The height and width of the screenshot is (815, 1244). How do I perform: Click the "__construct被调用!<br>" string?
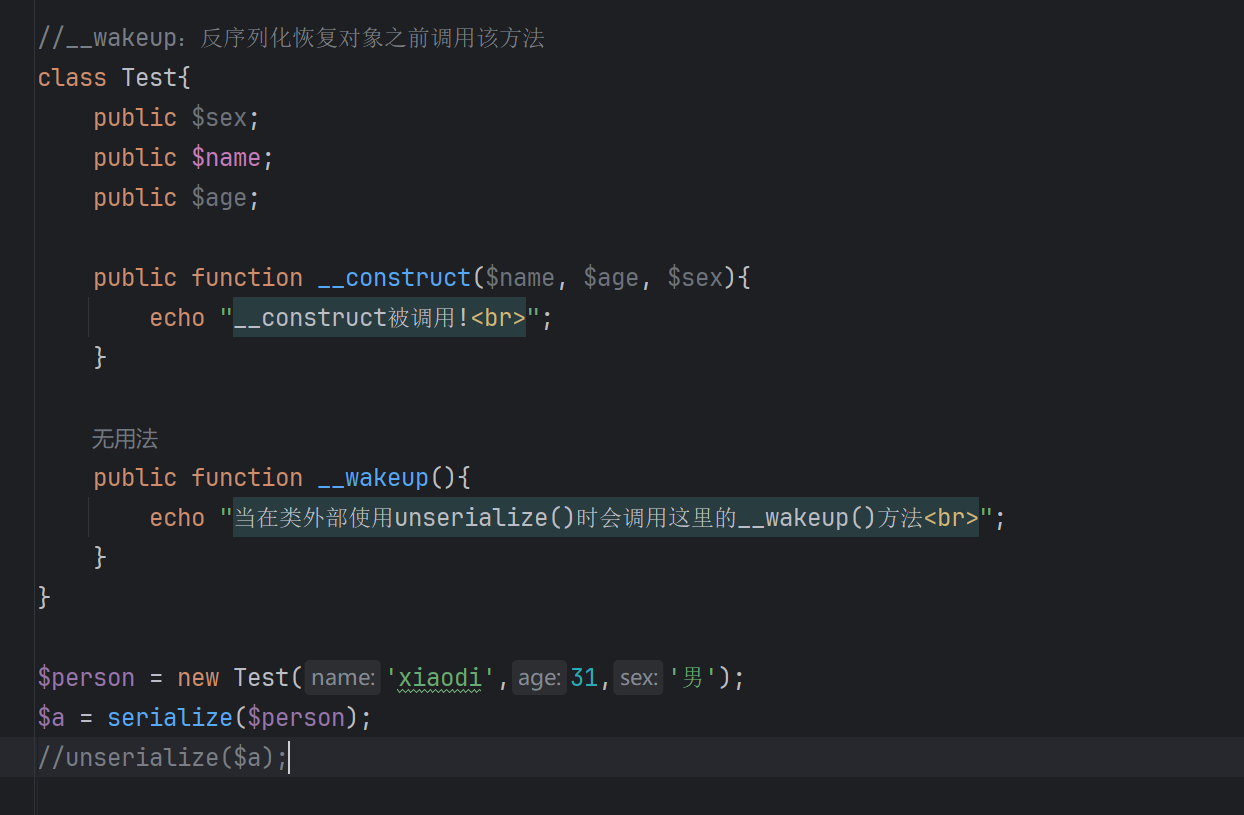380,318
